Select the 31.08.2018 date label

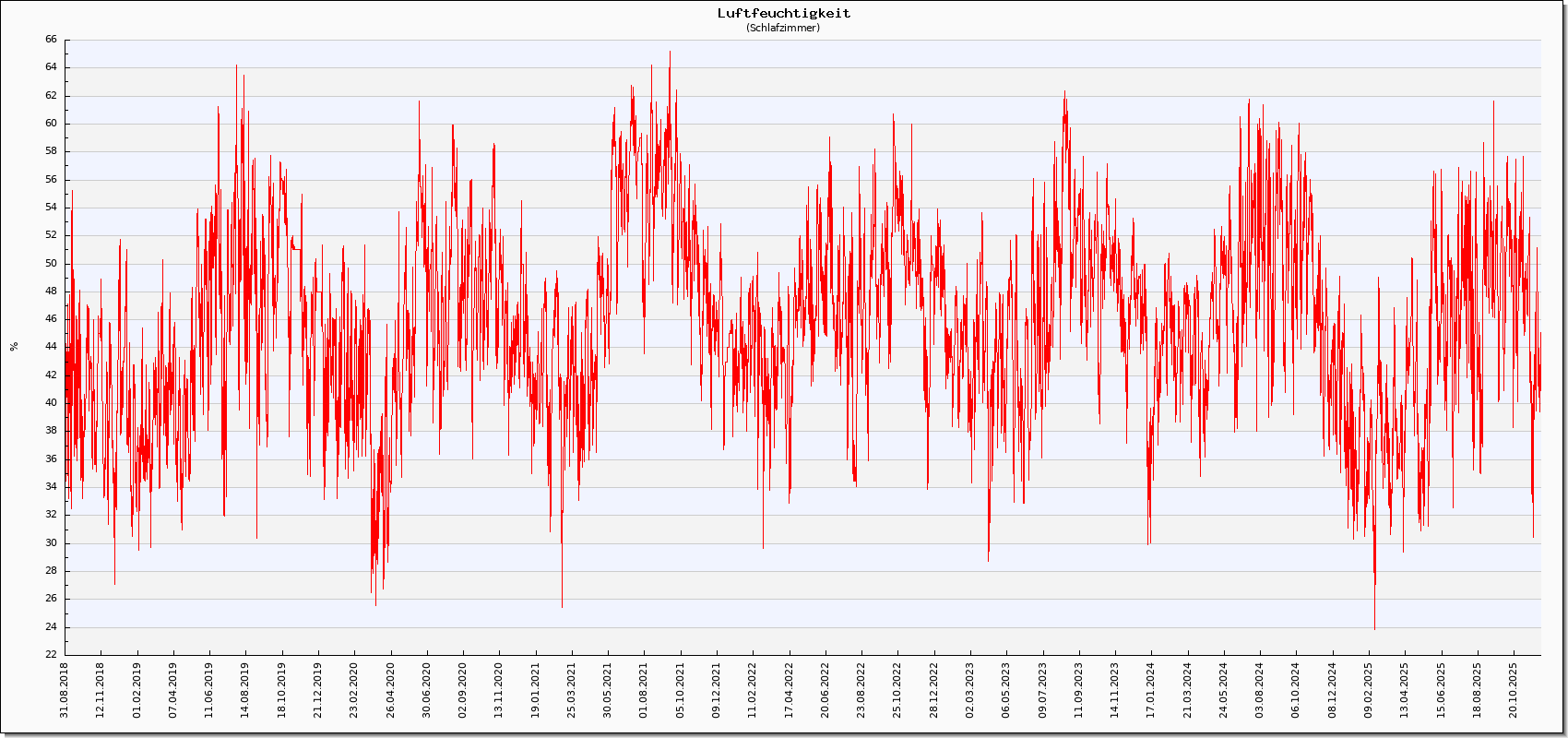(x=65, y=689)
